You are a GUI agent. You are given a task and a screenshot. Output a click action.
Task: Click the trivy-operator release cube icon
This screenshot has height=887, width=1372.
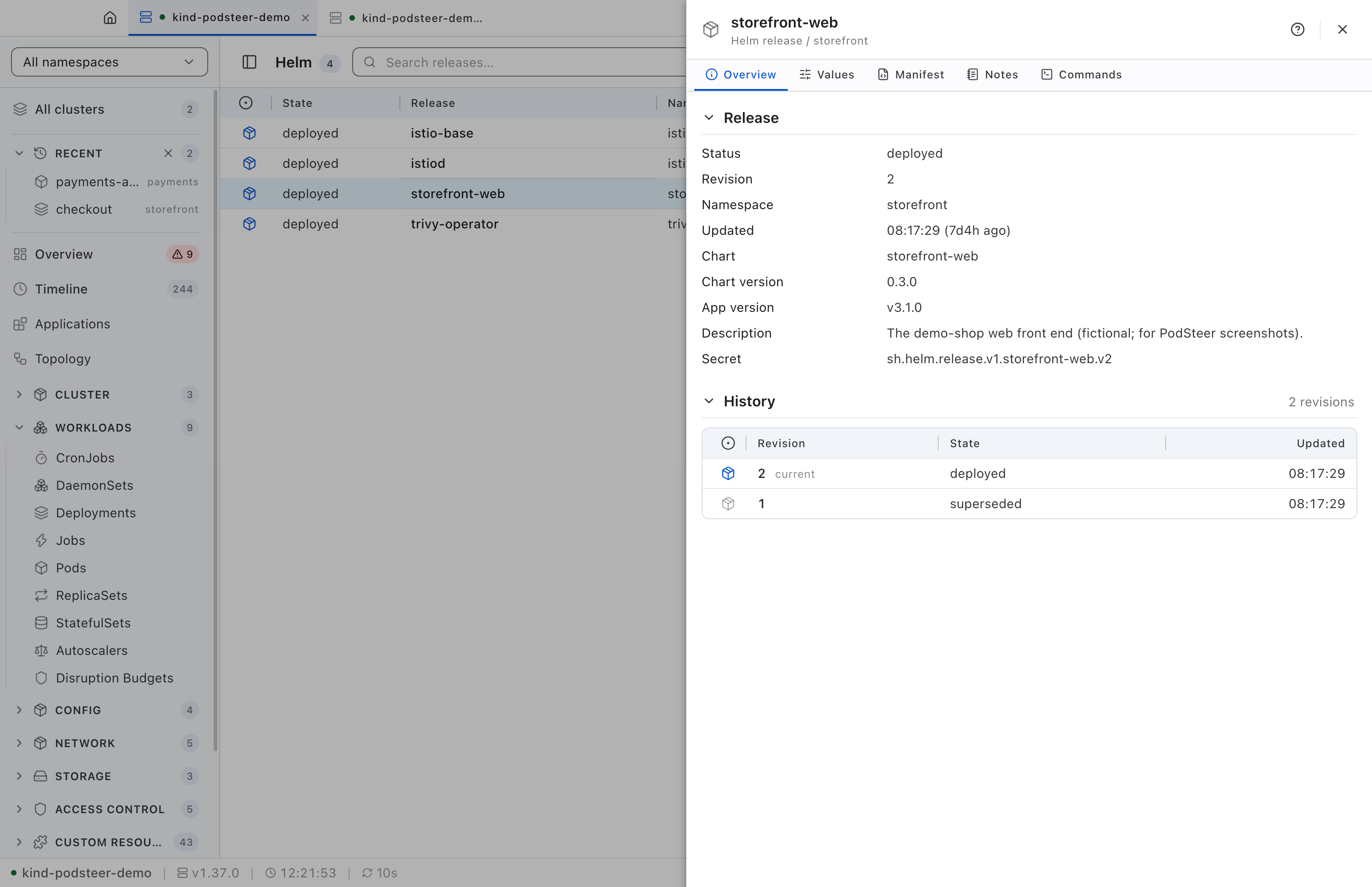[249, 224]
